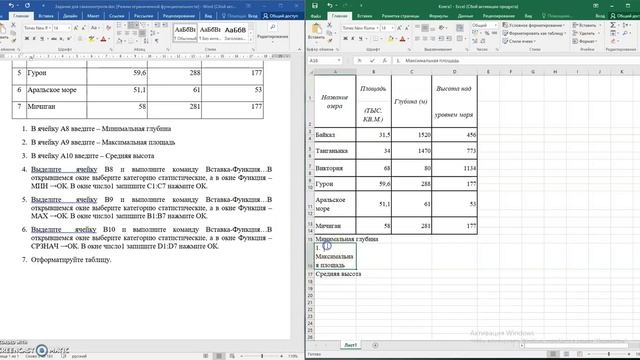Click Decrease font size in Excel

[x=407, y=28]
